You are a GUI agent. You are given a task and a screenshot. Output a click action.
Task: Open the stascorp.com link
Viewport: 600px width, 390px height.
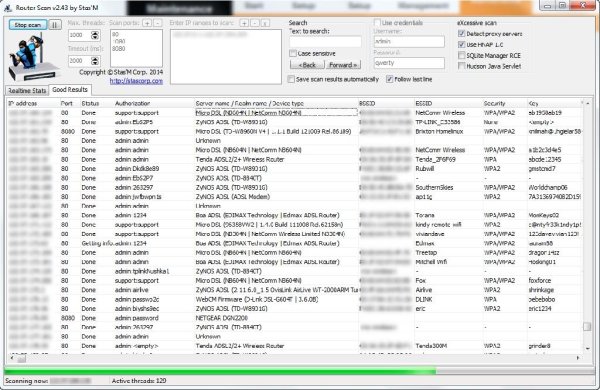(136, 81)
